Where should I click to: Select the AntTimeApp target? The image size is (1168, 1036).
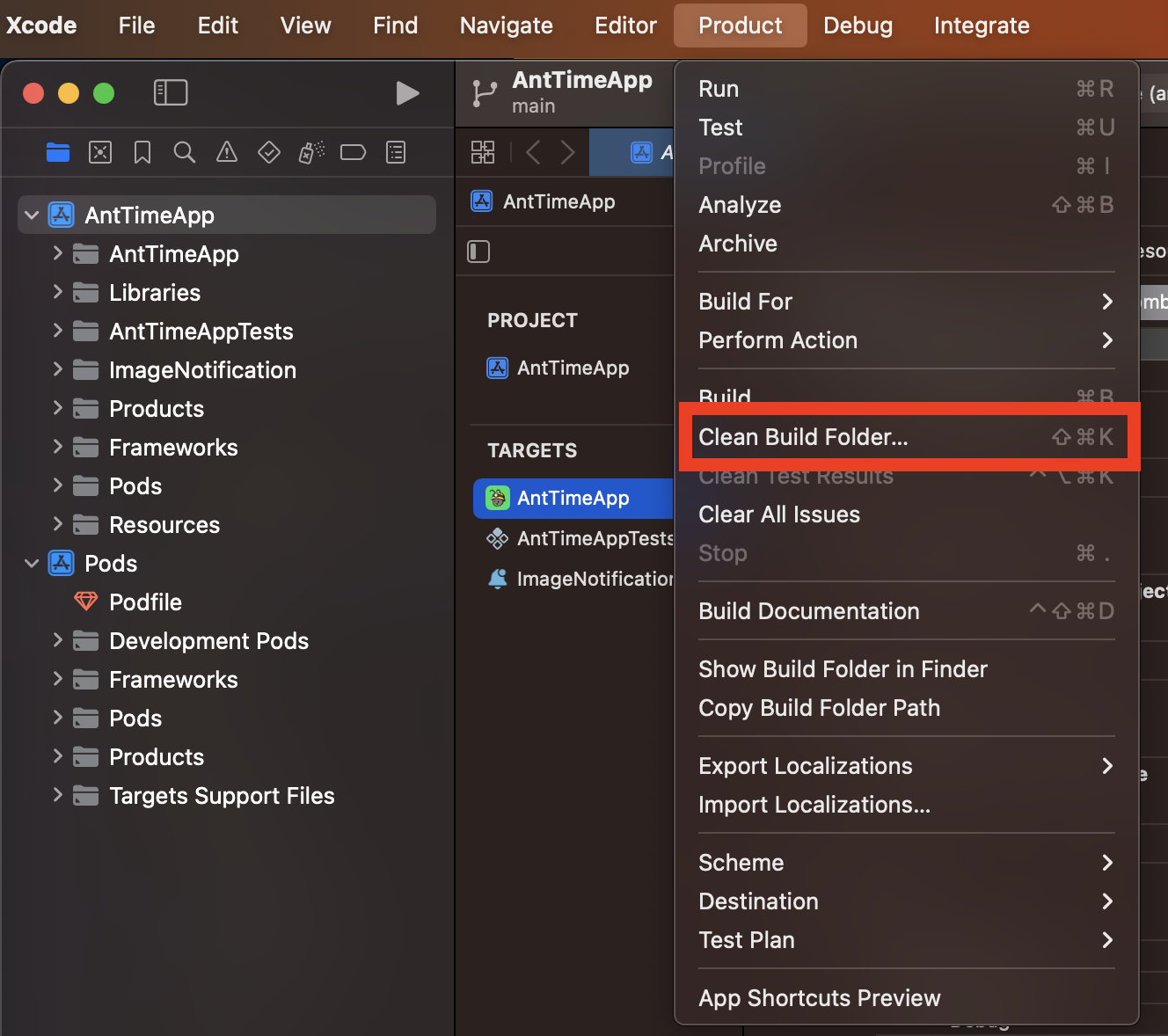coord(573,498)
